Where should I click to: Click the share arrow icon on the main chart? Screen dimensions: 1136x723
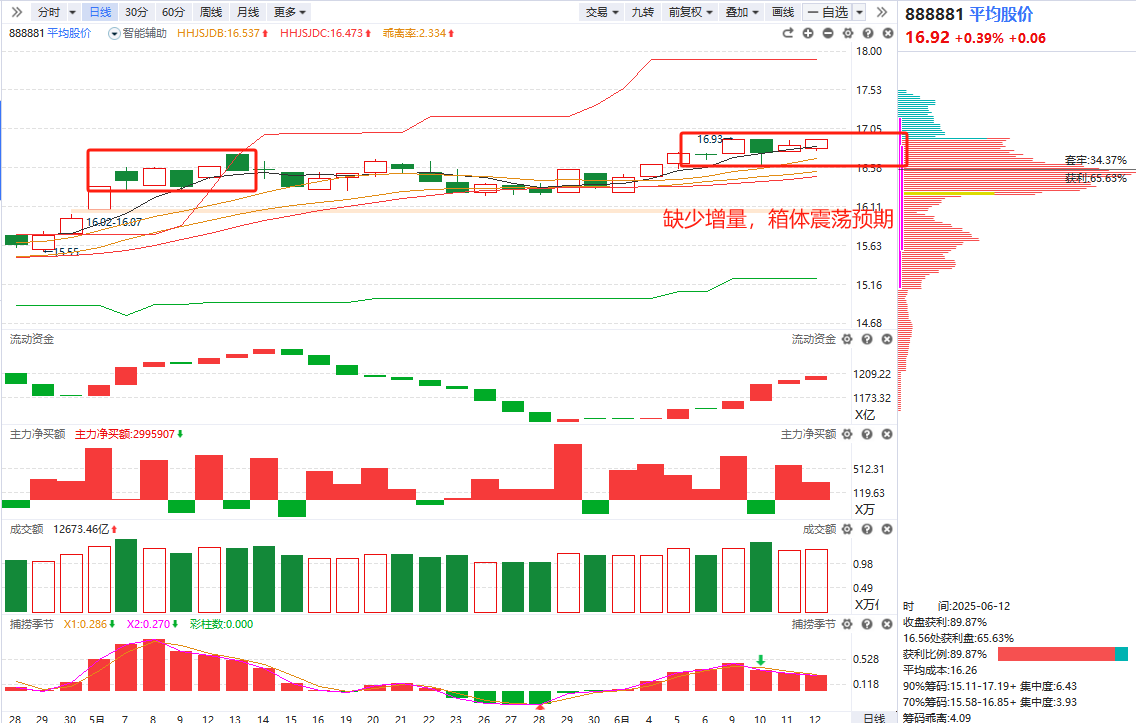(788, 33)
